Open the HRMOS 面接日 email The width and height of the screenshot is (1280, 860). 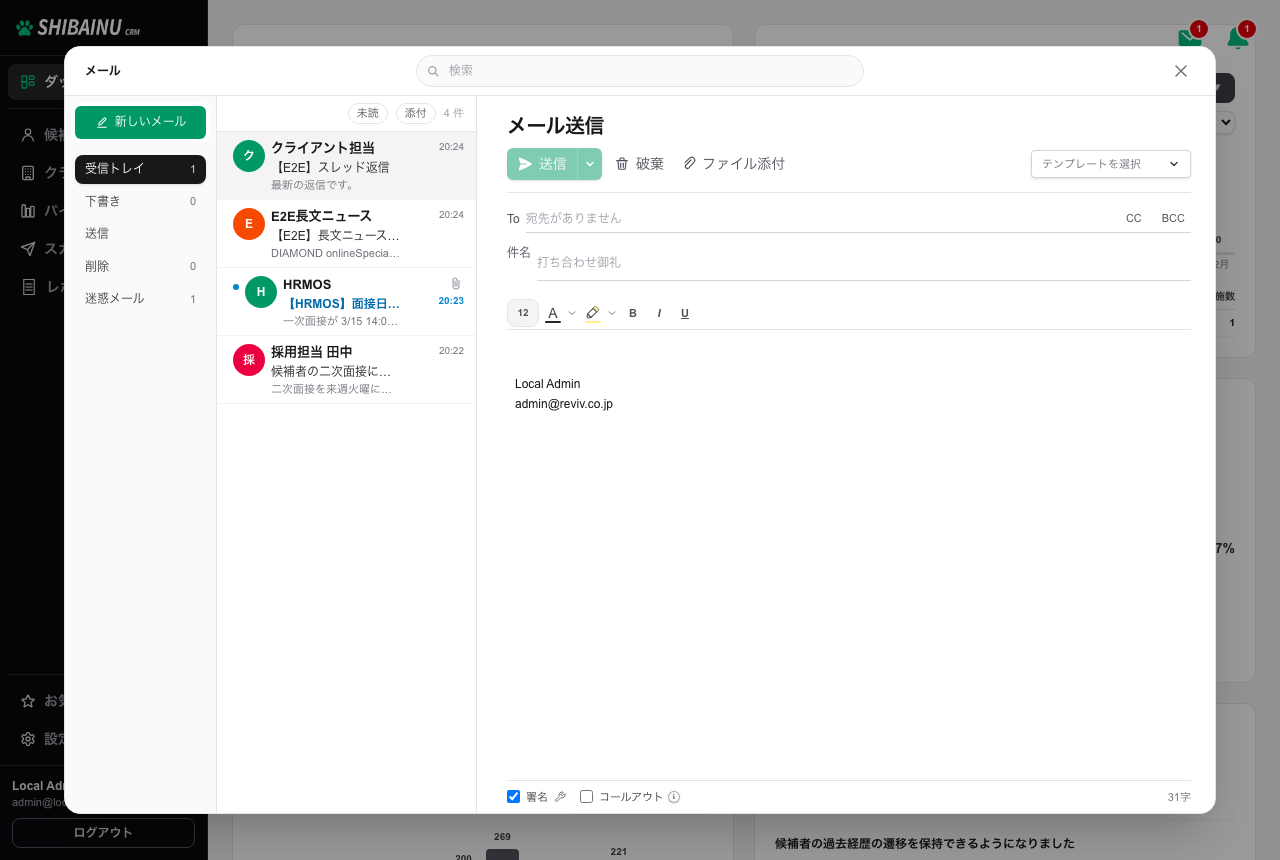[x=346, y=302]
